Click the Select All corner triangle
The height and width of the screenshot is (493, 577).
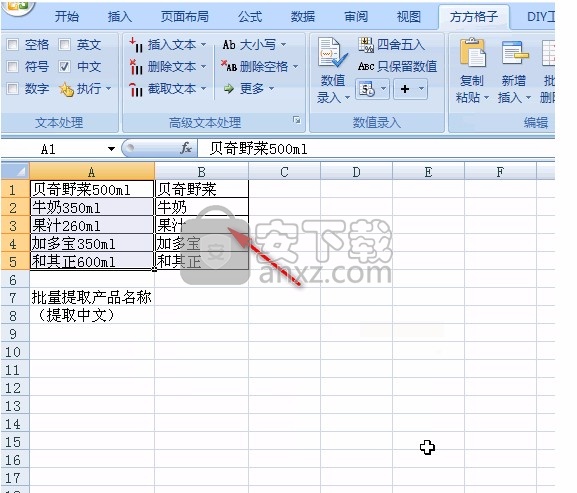(x=15, y=171)
